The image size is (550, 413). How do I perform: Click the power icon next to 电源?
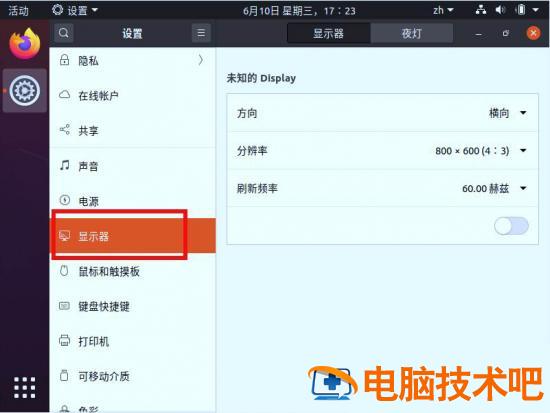coord(65,200)
